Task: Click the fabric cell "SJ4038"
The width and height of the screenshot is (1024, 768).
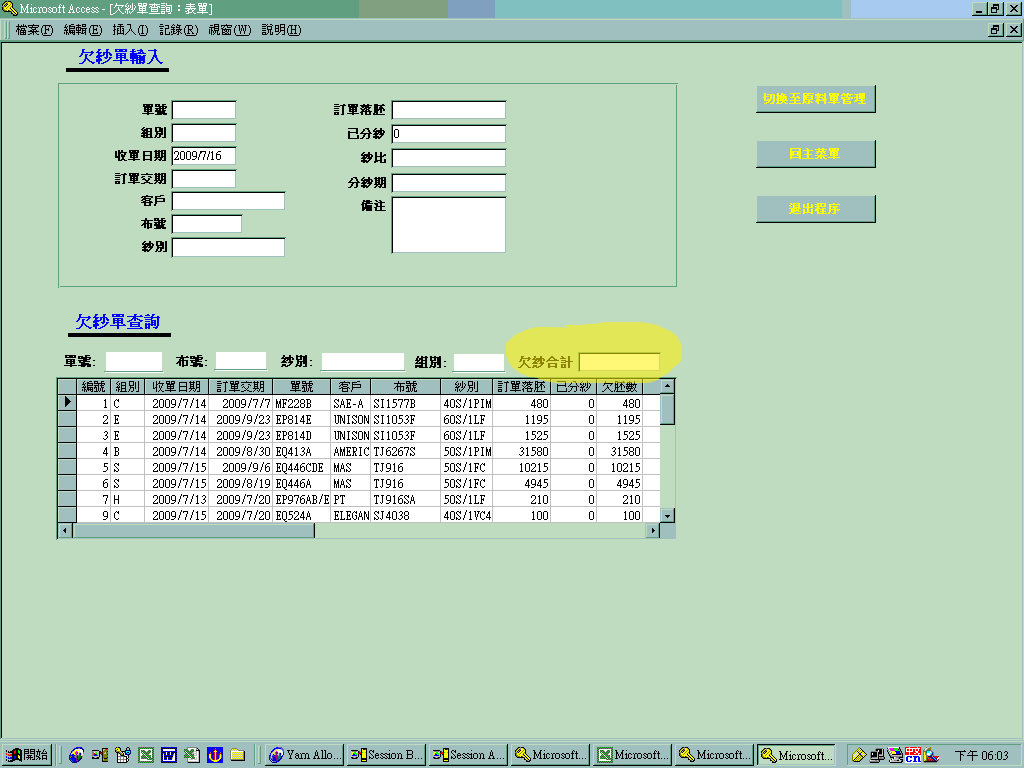Action: coord(406,515)
